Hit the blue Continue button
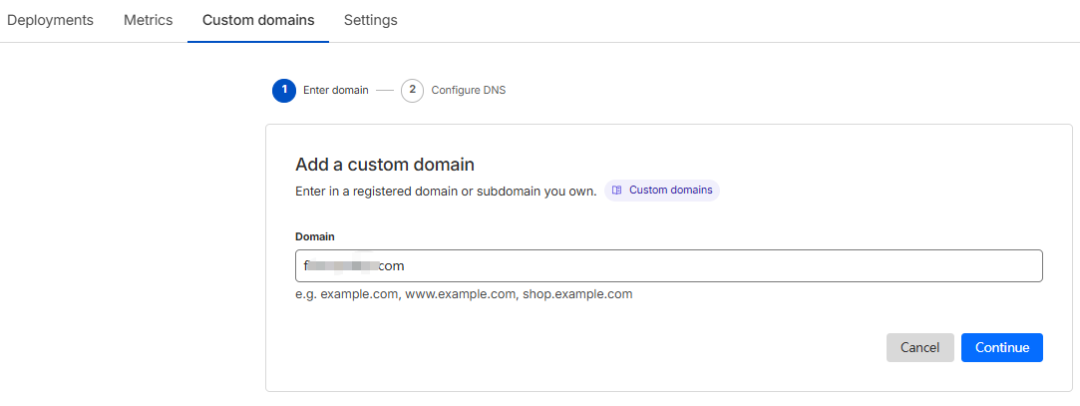 (x=1002, y=348)
